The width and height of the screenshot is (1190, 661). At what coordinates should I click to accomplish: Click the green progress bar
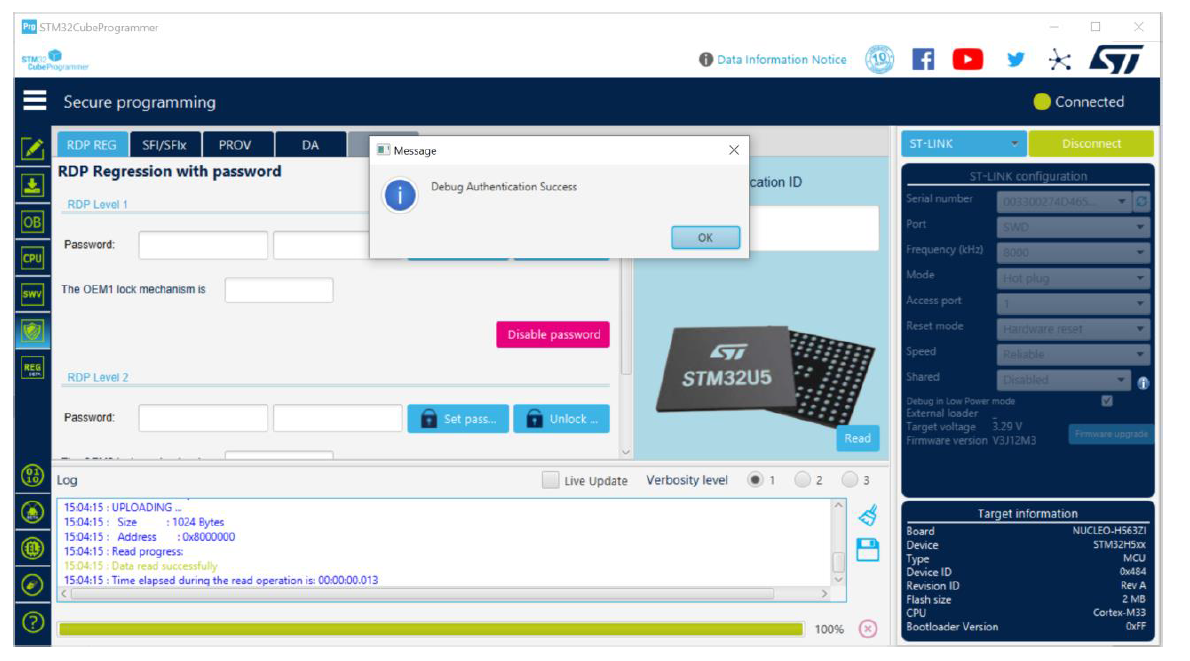click(x=430, y=629)
